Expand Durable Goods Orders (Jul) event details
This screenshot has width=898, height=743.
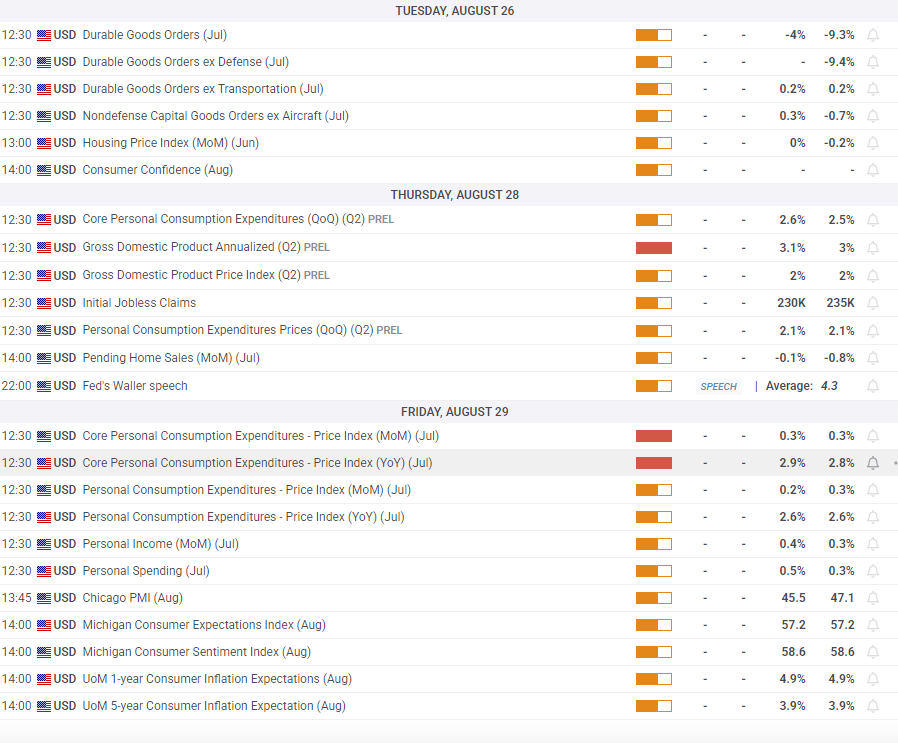[154, 35]
